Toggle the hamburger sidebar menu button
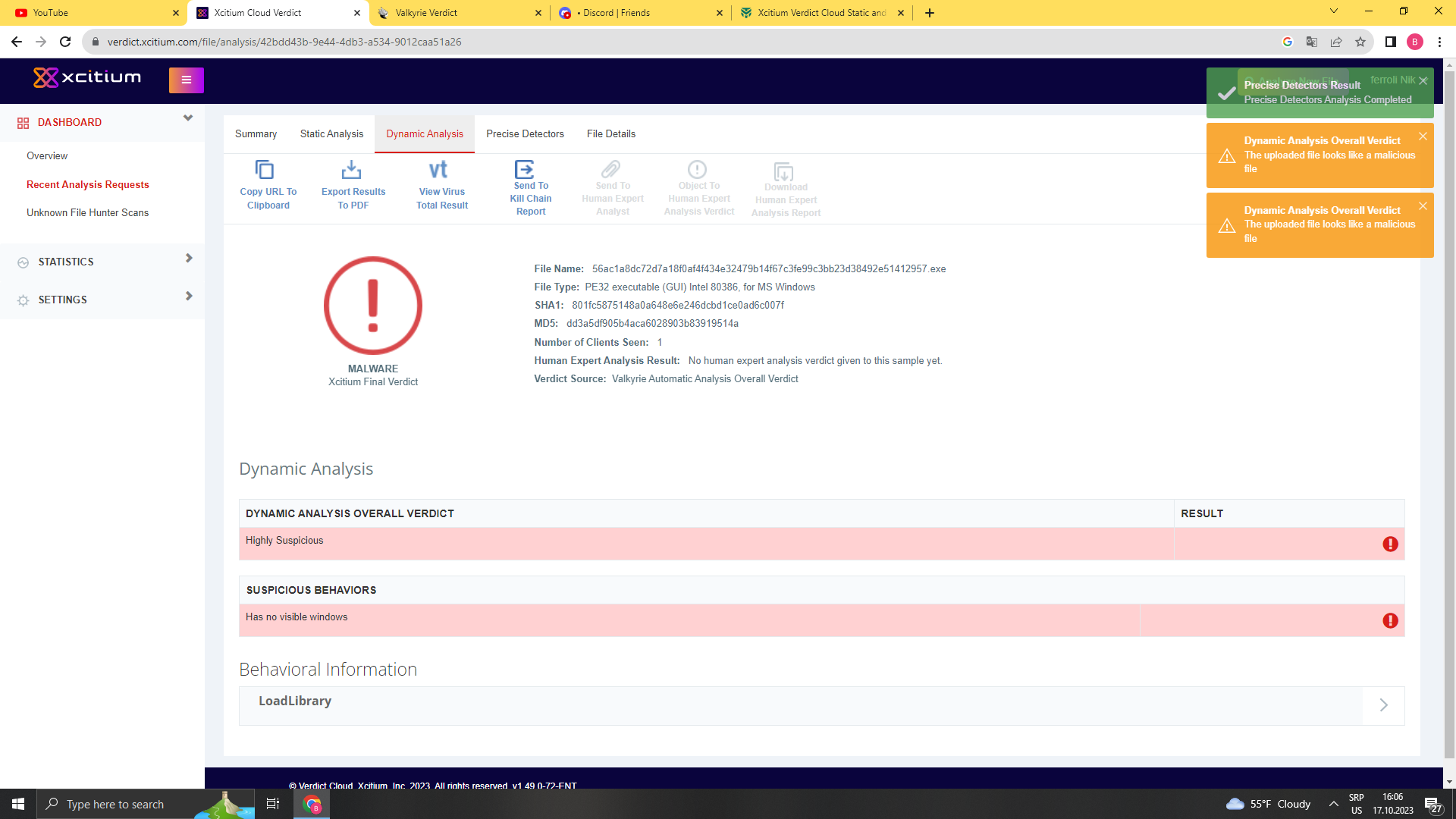 pos(186,80)
